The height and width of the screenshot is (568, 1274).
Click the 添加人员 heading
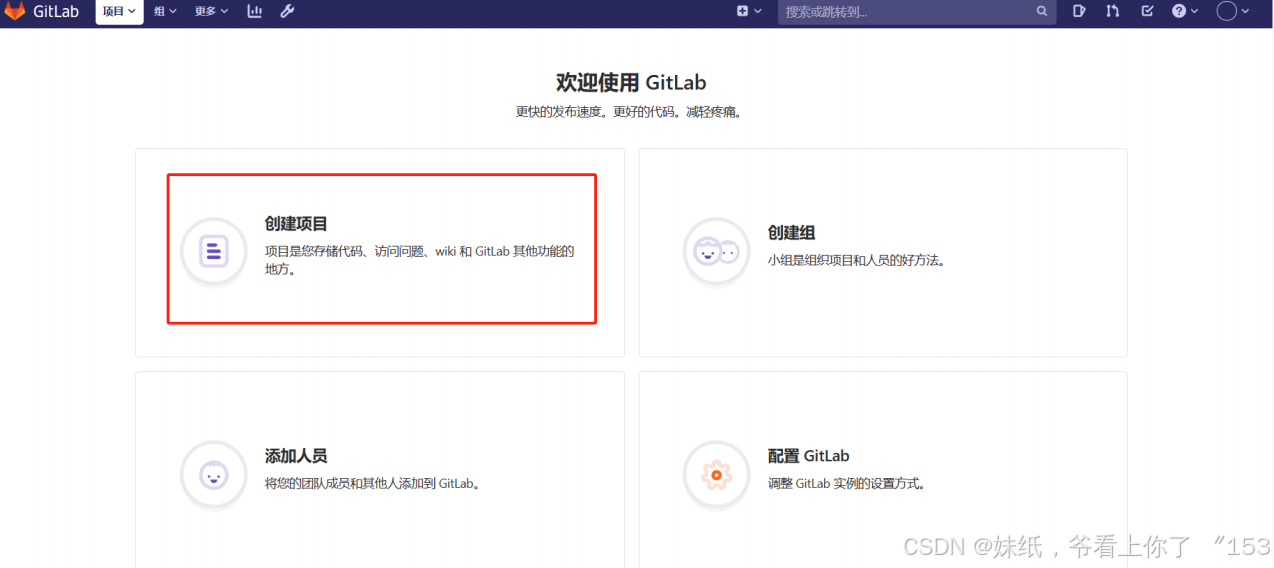click(296, 456)
